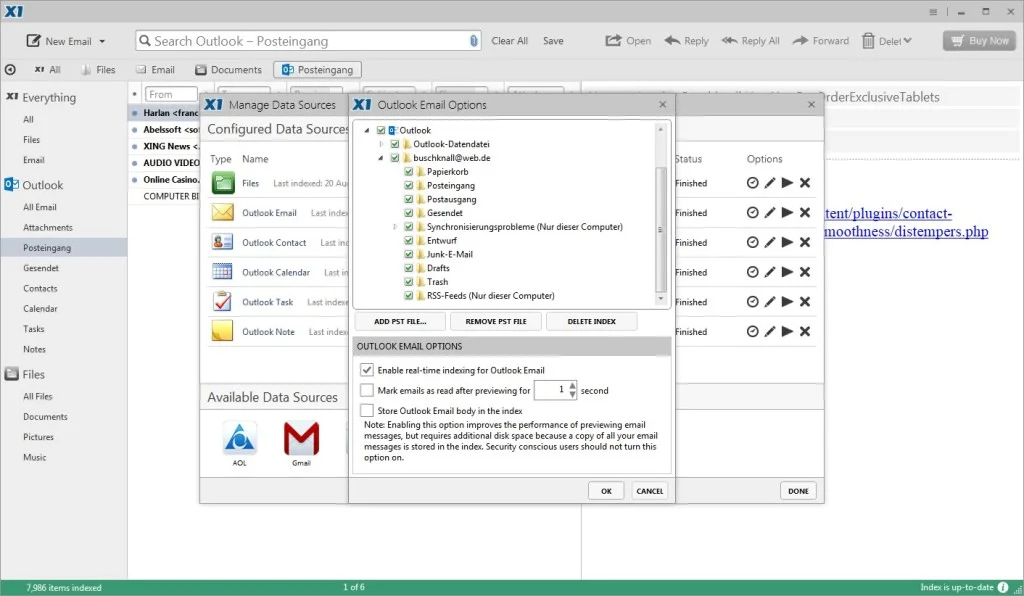Click Clear All link
Image resolution: width=1024 pixels, height=596 pixels.
[509, 40]
